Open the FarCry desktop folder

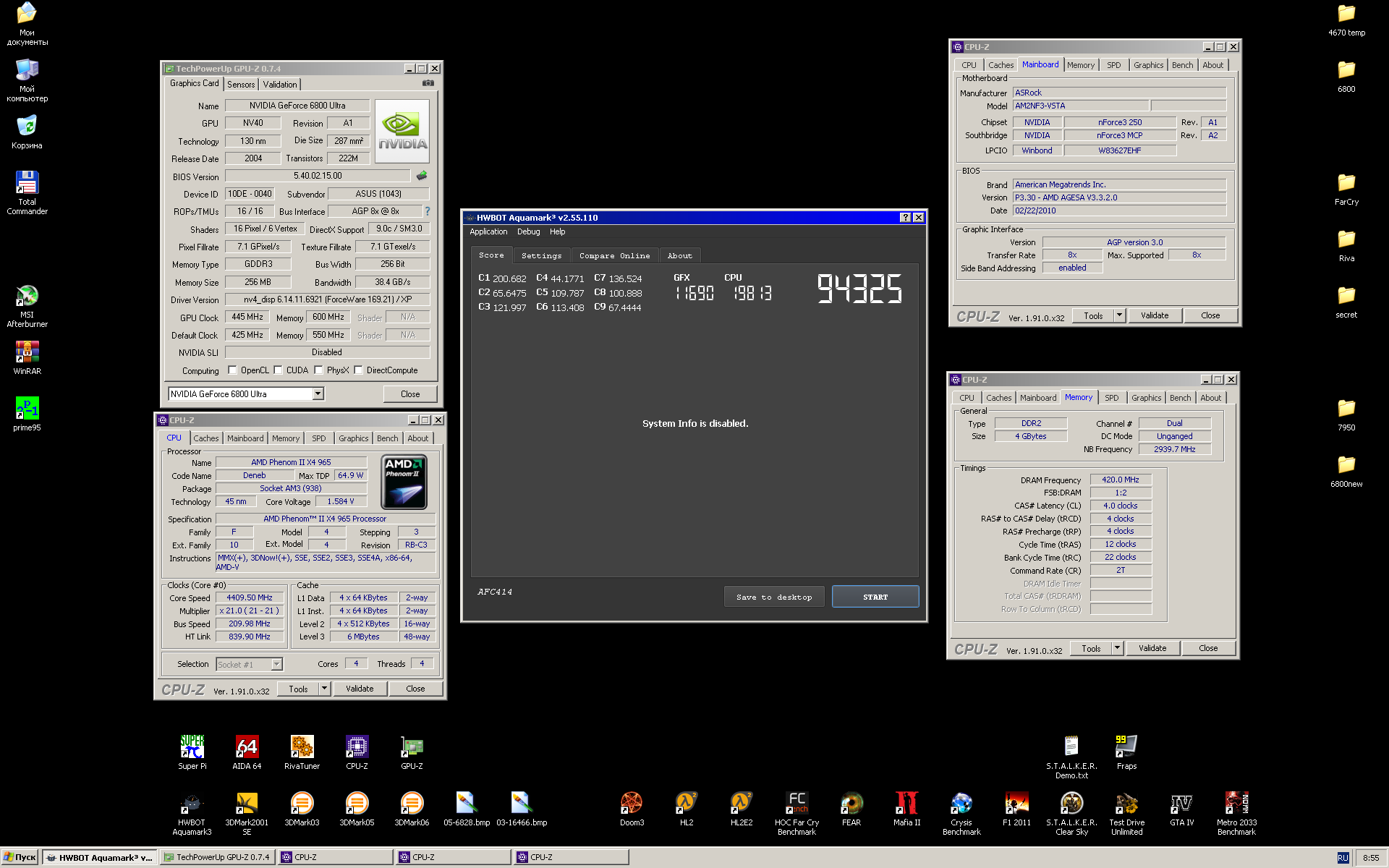(x=1346, y=188)
